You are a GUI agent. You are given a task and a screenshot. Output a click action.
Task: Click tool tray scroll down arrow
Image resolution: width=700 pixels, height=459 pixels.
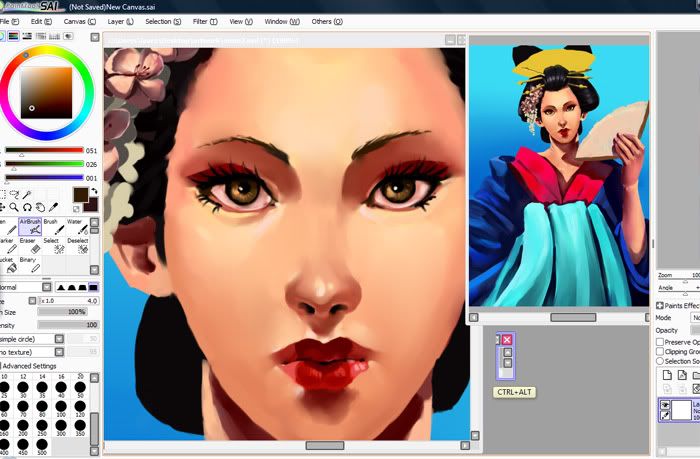95,270
